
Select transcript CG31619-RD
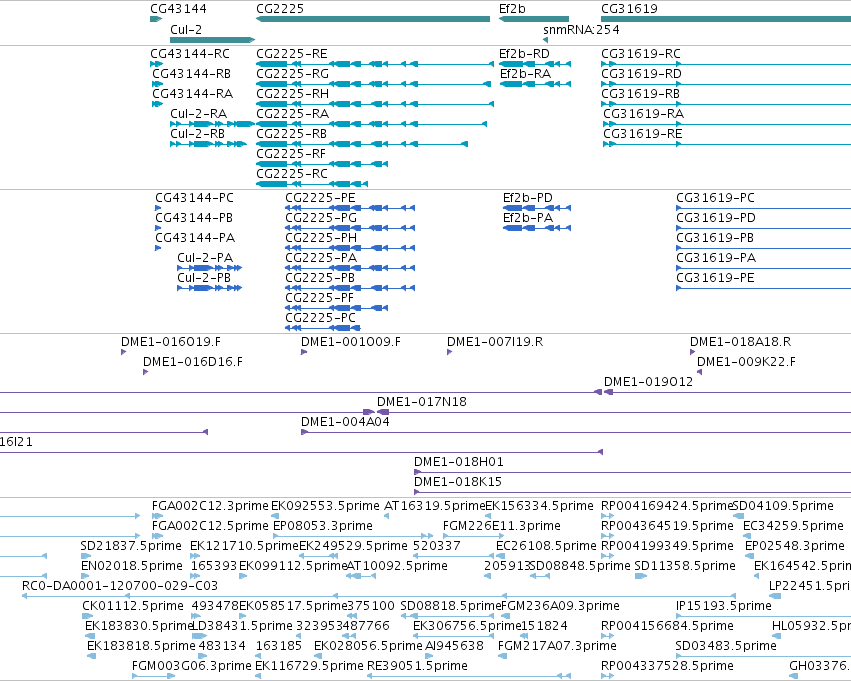tap(726, 84)
